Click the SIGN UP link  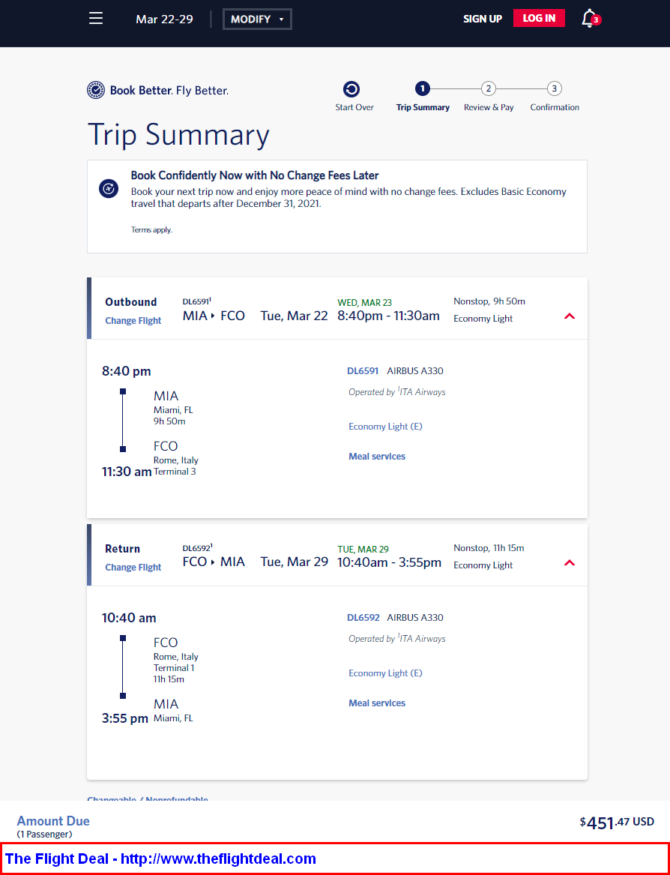(483, 19)
